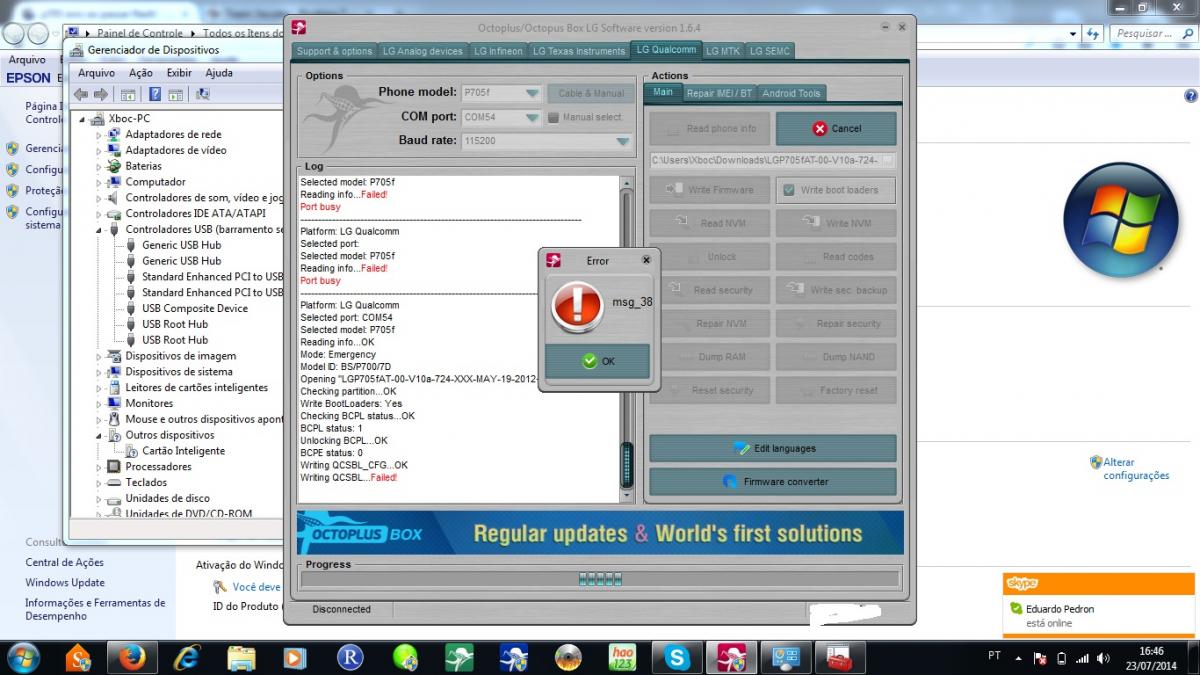Open the Arquivo menu in Device Manager
Image resolution: width=1200 pixels, height=675 pixels.
click(96, 73)
